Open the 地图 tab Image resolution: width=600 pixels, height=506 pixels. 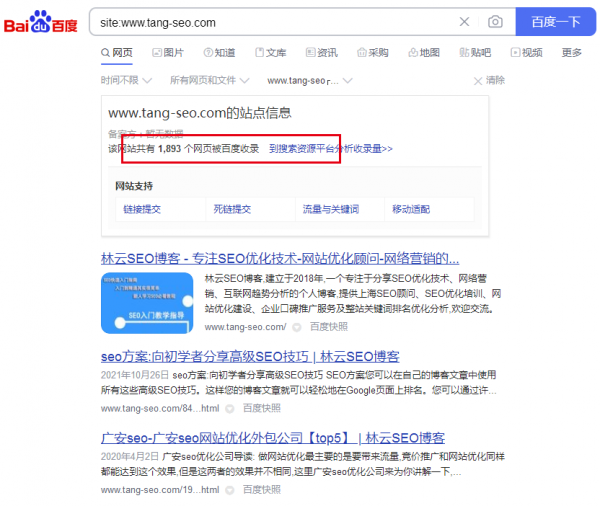pos(424,52)
